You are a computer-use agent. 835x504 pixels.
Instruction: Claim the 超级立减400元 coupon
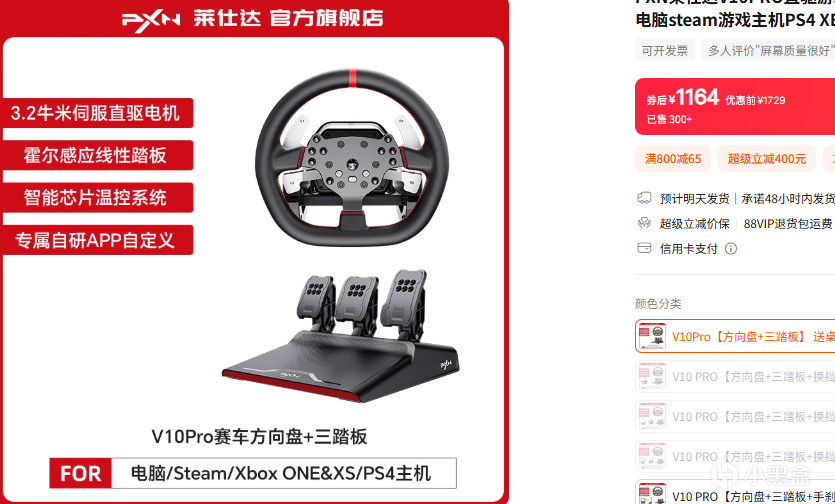767,159
